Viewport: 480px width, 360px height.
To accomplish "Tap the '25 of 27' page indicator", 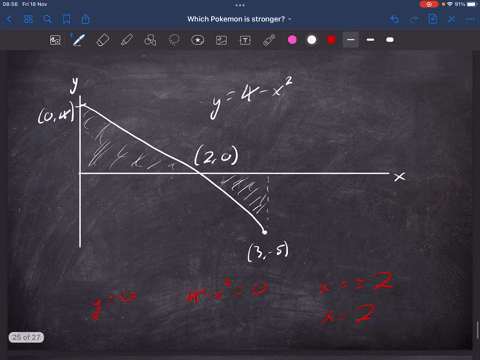I will [26, 337].
